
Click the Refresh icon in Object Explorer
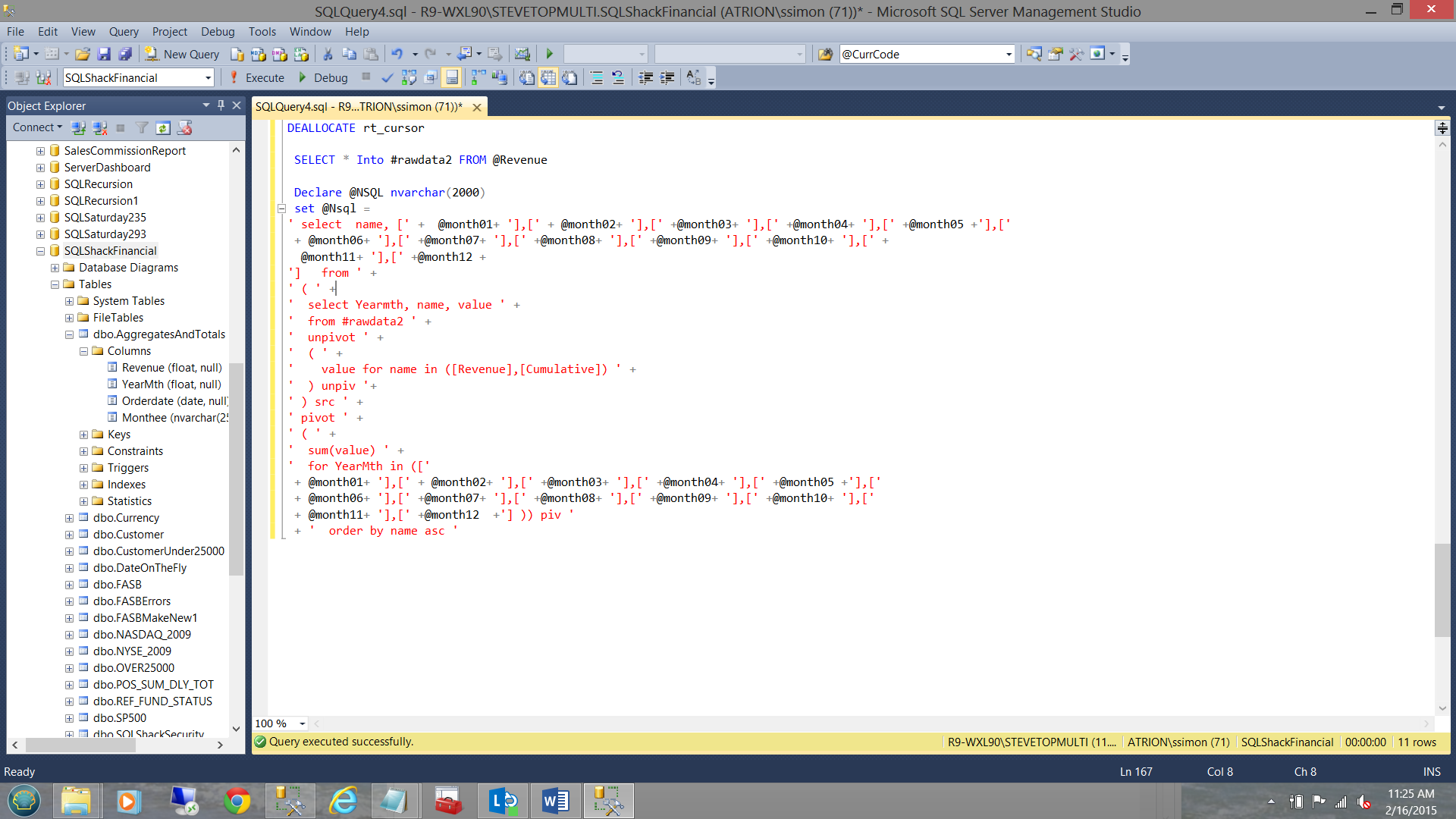[163, 127]
